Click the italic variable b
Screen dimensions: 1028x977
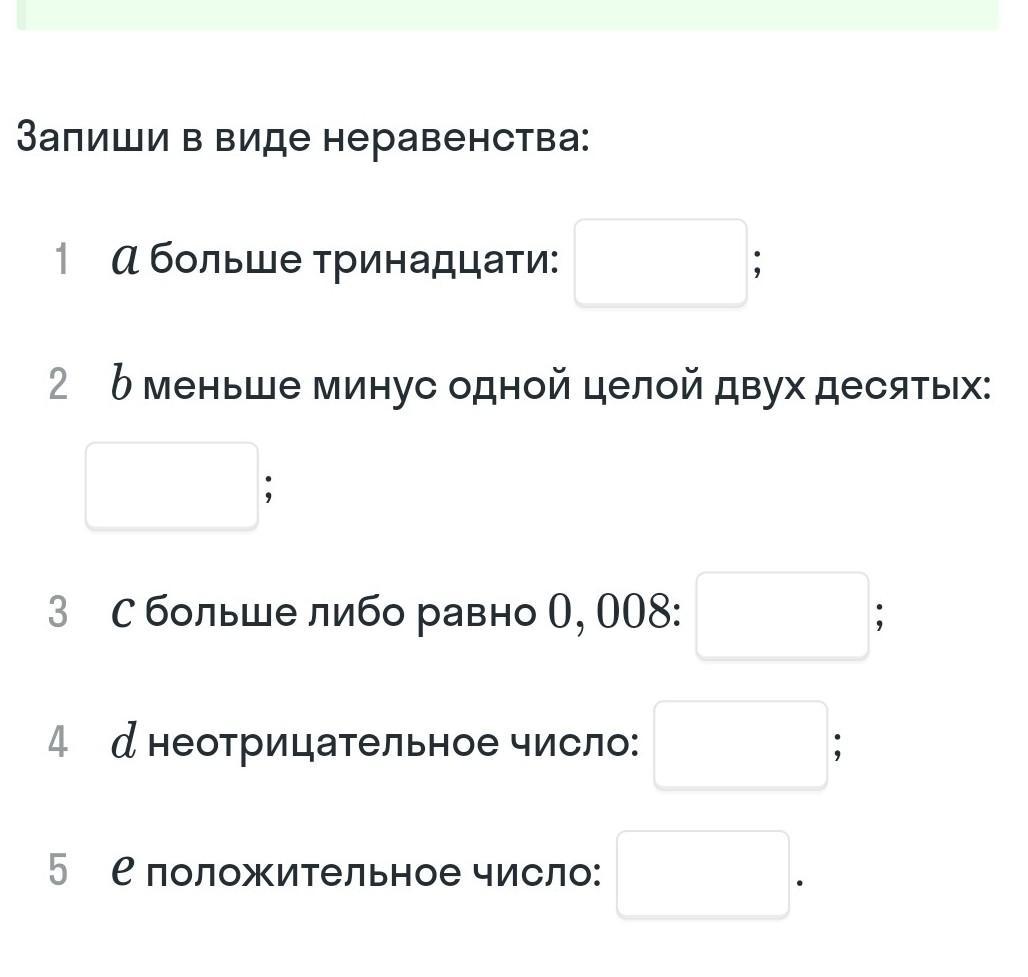pyautogui.click(x=121, y=385)
